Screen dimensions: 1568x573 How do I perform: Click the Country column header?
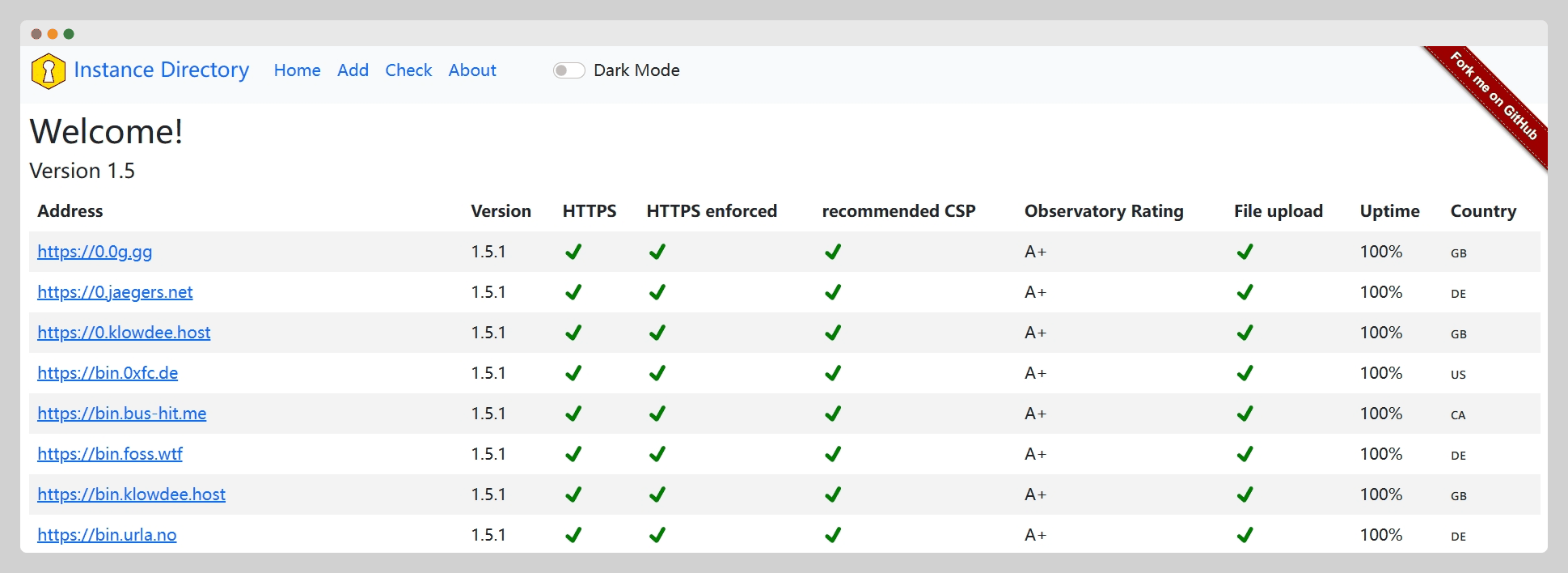[x=1482, y=211]
